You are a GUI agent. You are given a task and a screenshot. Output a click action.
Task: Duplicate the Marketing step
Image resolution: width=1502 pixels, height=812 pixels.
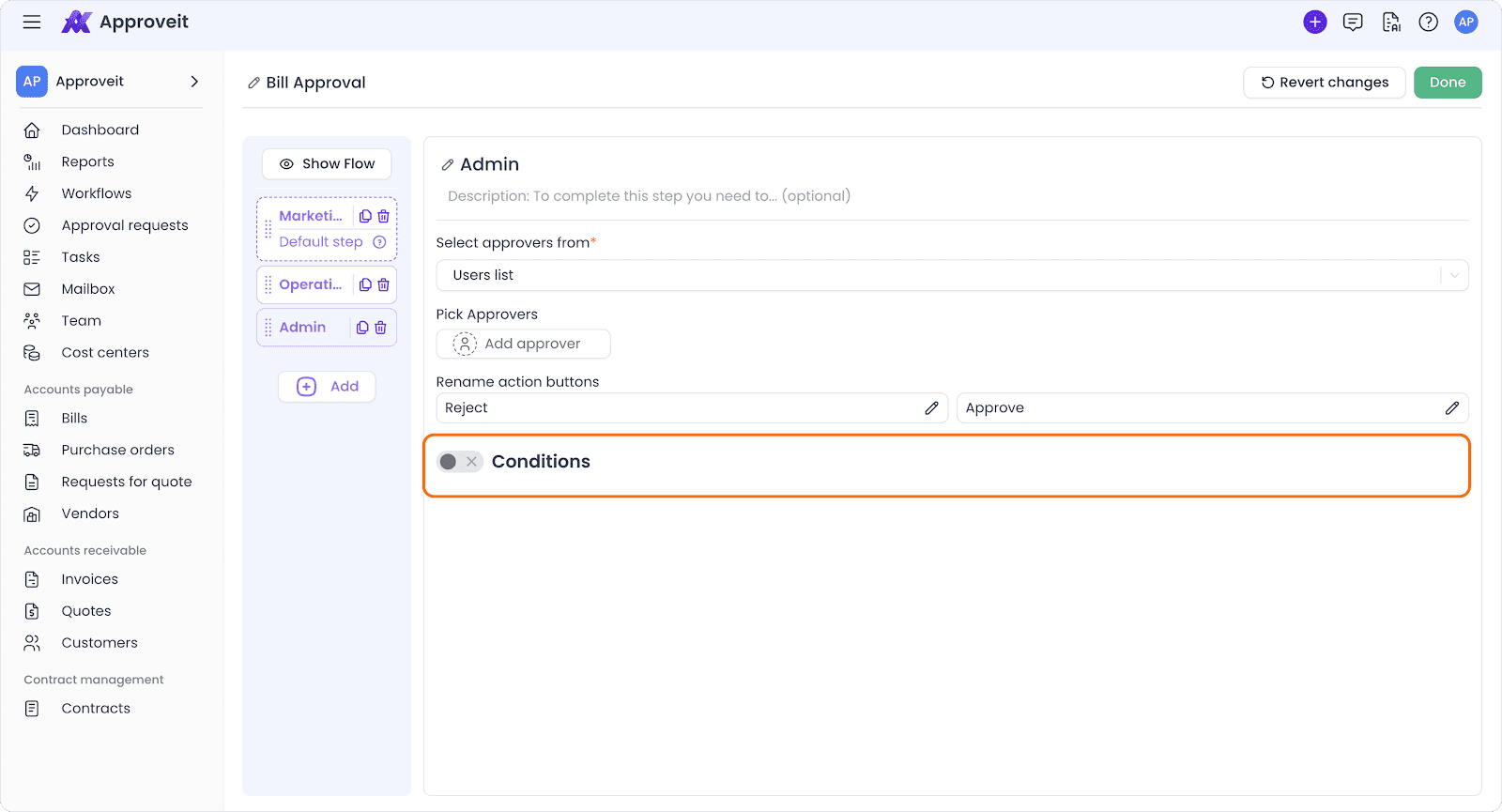(365, 216)
